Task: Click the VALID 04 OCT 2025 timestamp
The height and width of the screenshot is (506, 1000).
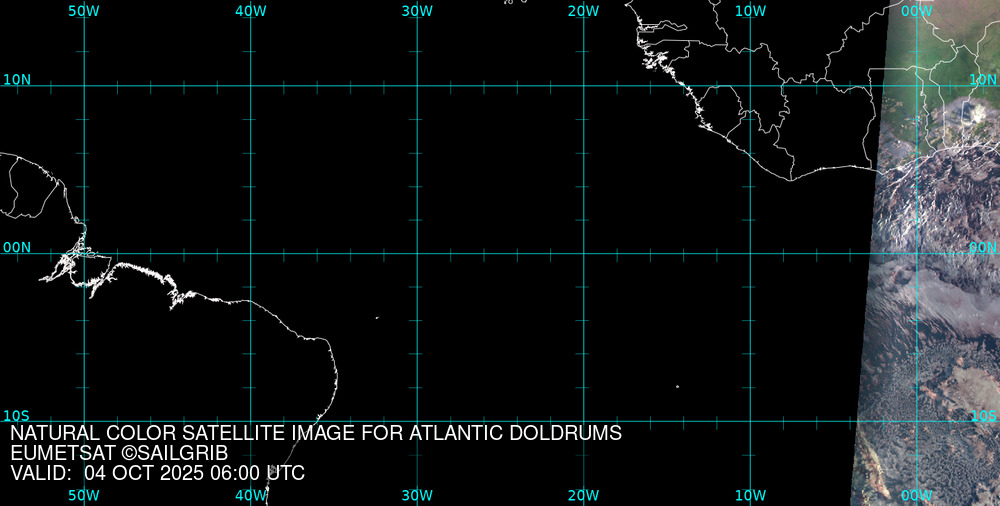Action: [157, 473]
